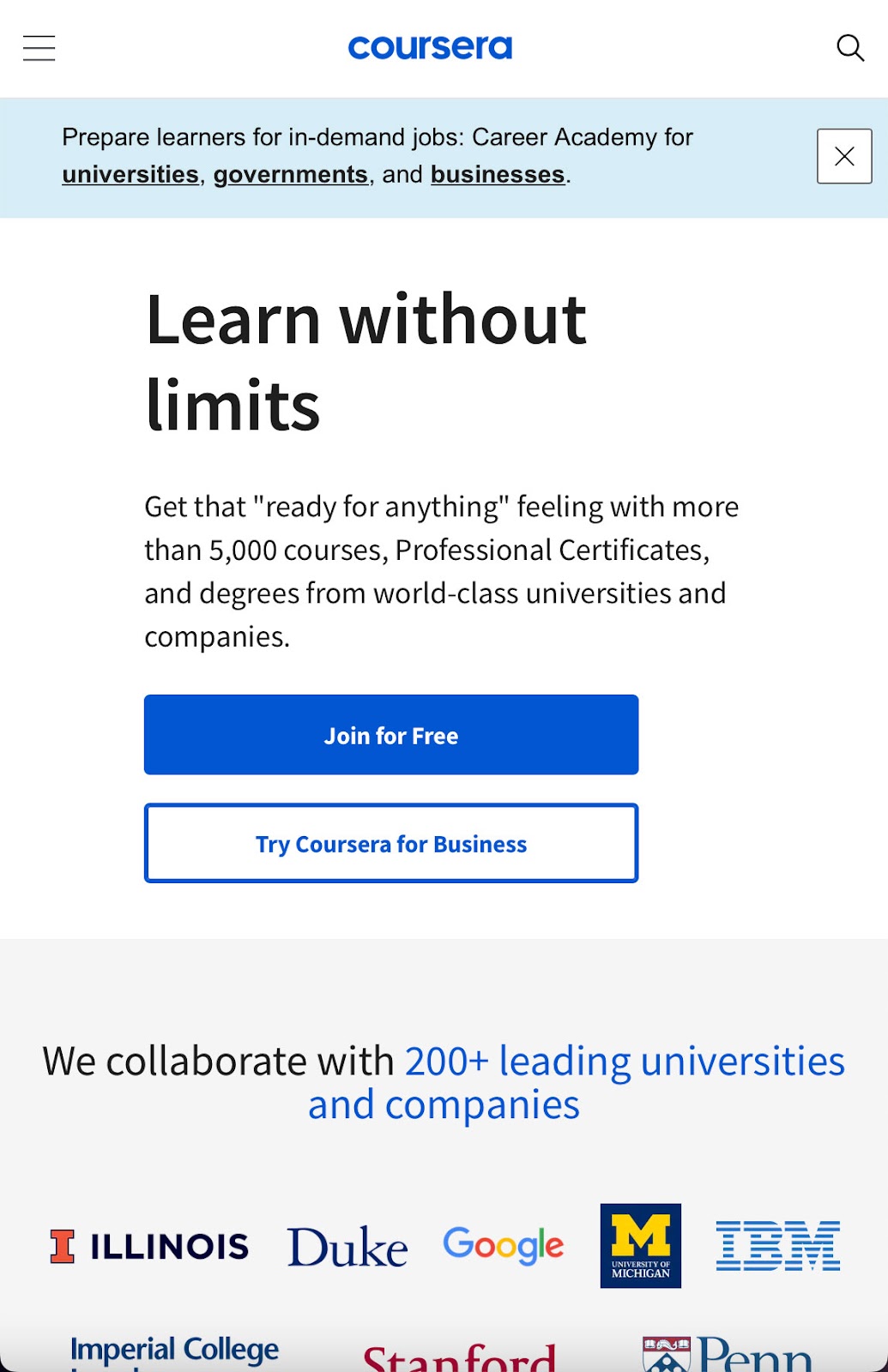Screen dimensions: 888x1372
Task: Click the IBM partner logo
Action: point(778,1246)
